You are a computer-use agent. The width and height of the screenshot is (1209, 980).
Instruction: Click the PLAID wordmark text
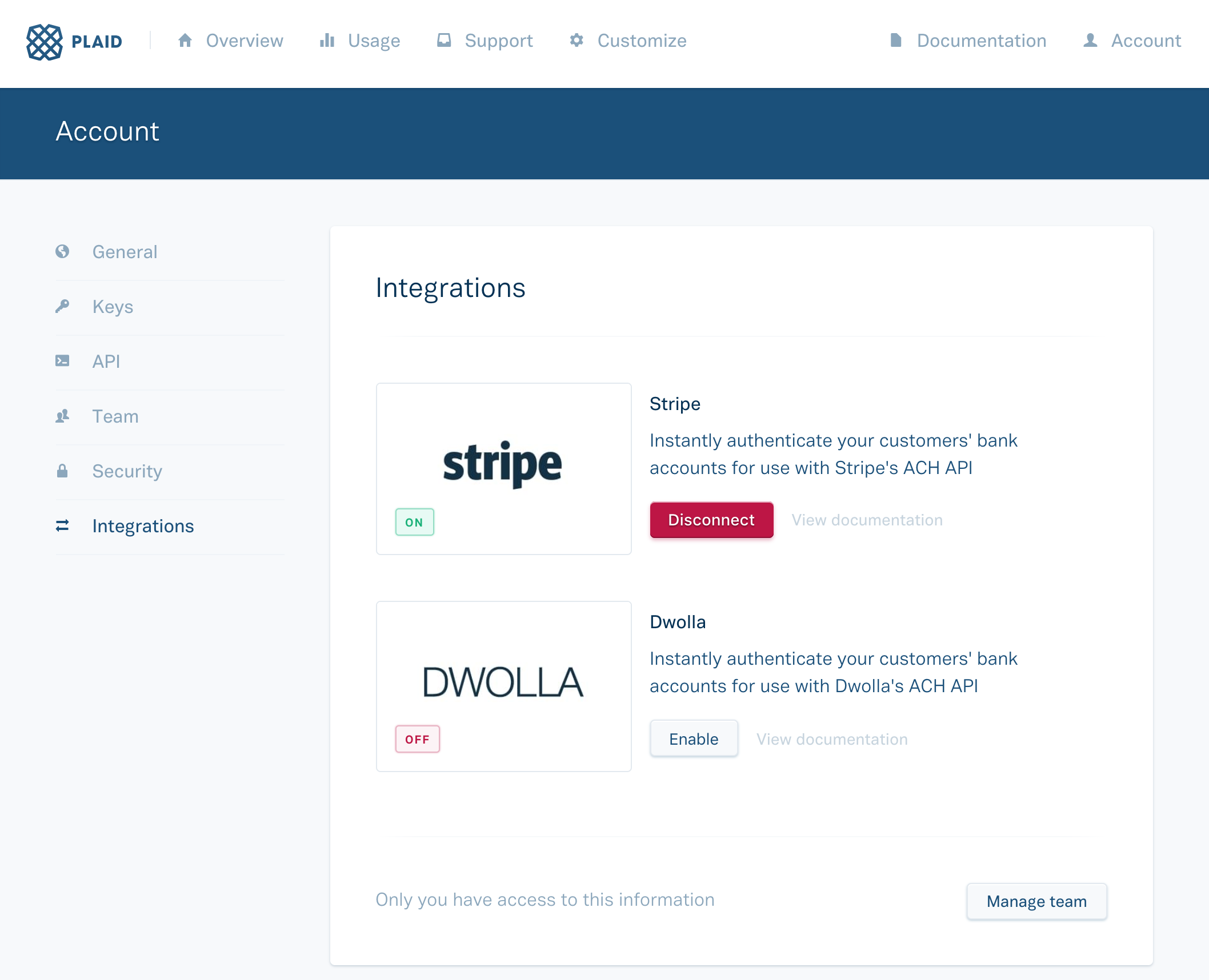[x=97, y=42]
